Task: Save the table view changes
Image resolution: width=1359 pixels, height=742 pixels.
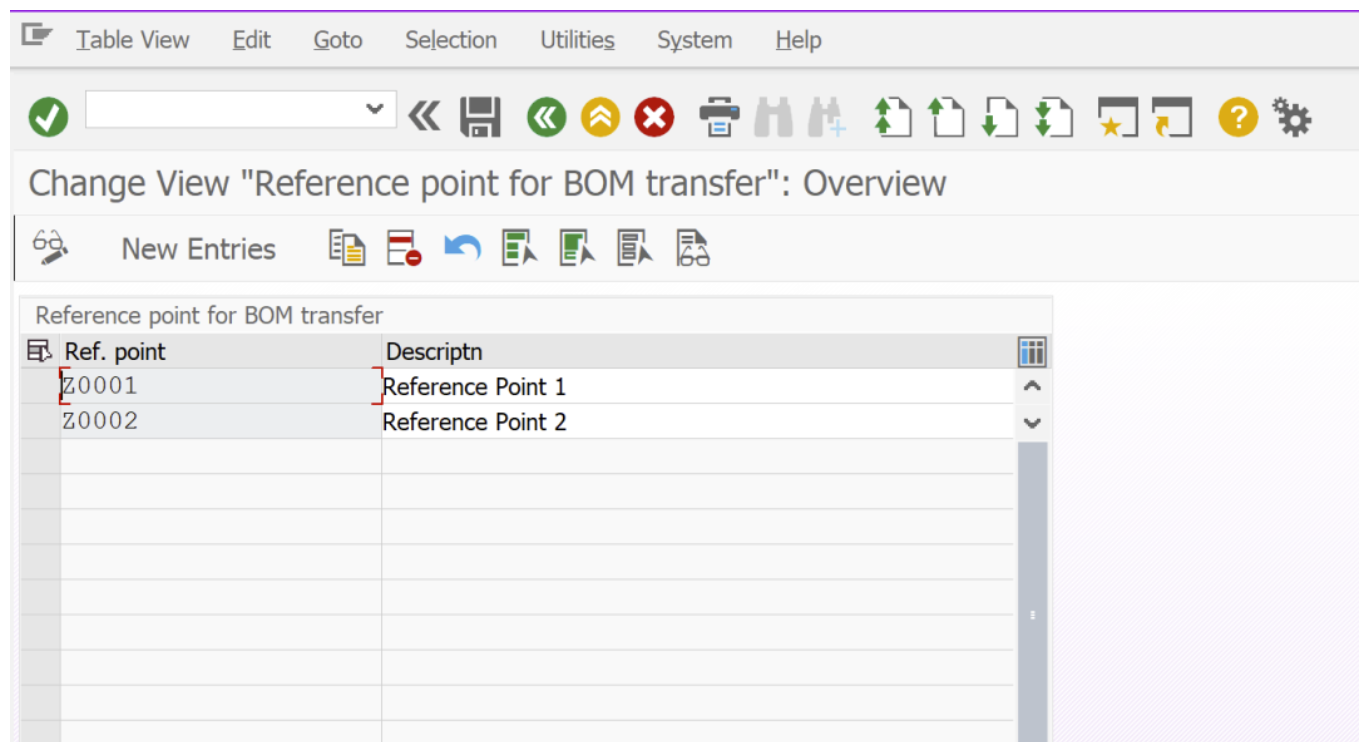Action: tap(480, 116)
